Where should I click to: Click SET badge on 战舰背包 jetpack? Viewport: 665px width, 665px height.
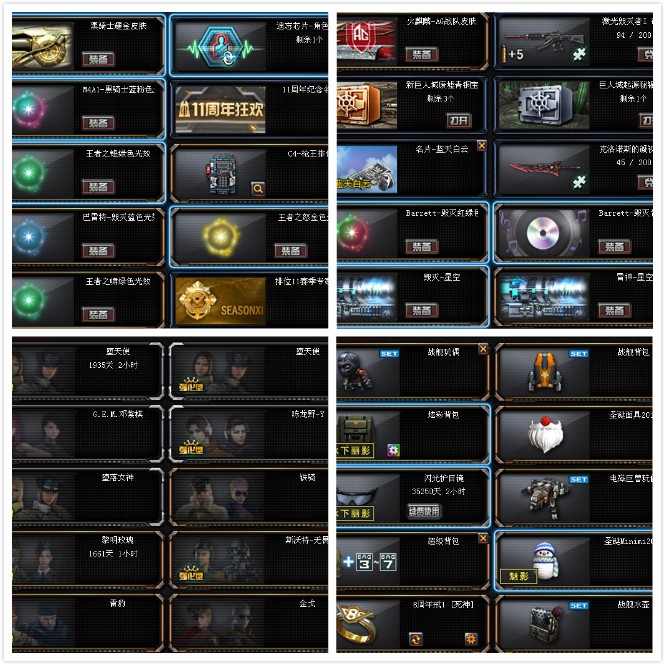[x=578, y=354]
